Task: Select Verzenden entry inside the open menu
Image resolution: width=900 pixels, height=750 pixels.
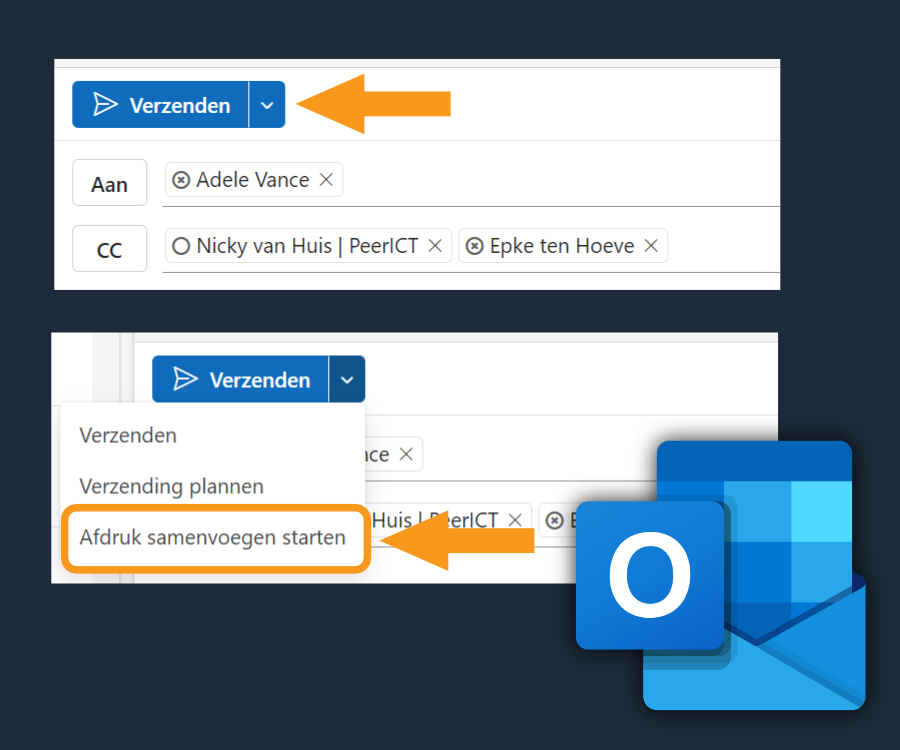Action: coord(128,435)
